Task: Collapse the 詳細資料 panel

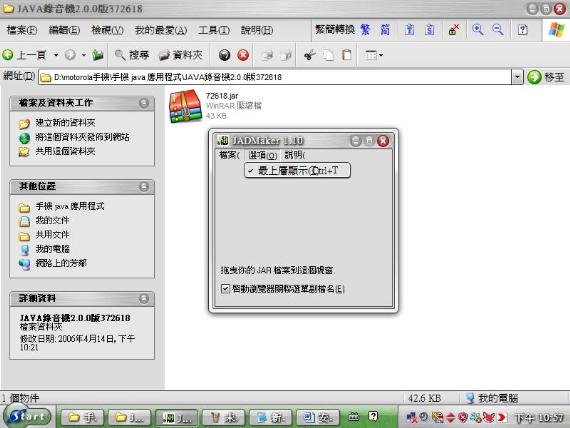Action: point(144,299)
